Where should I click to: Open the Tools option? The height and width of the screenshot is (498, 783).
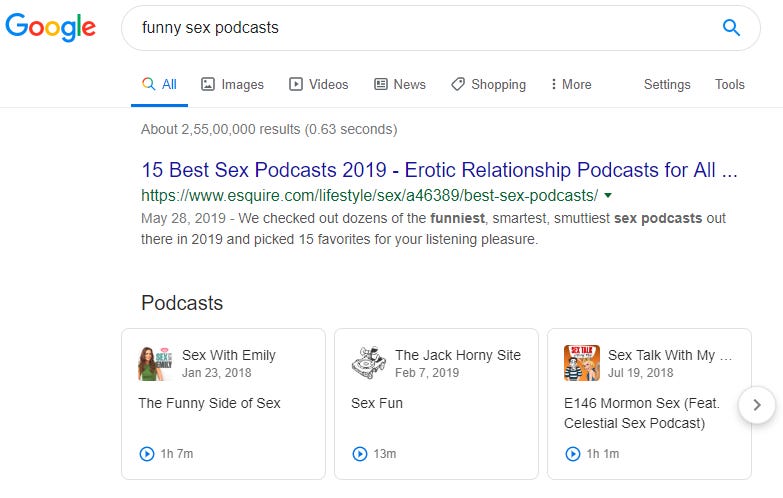tap(730, 84)
